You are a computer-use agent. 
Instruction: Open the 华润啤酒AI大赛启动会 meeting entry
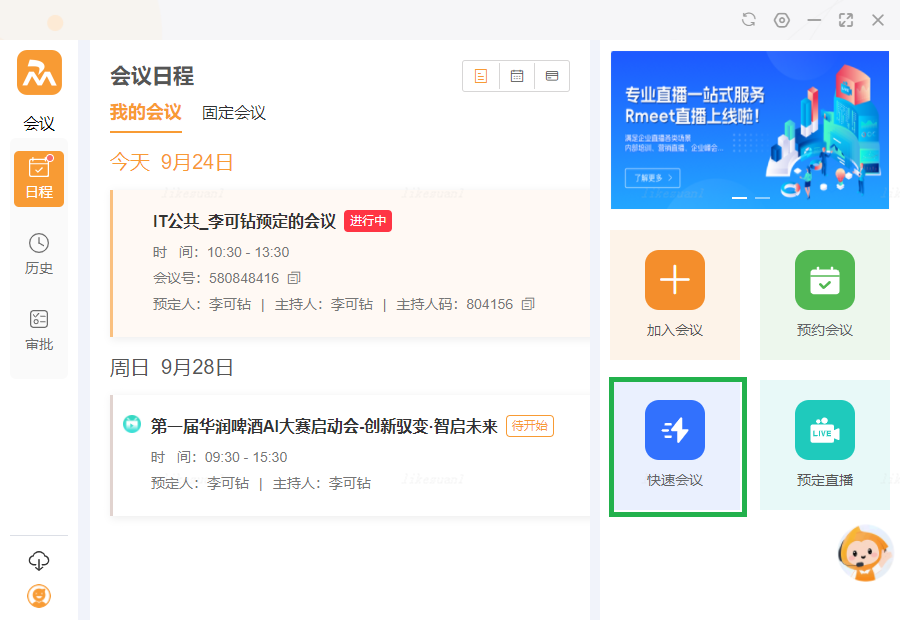(x=323, y=426)
